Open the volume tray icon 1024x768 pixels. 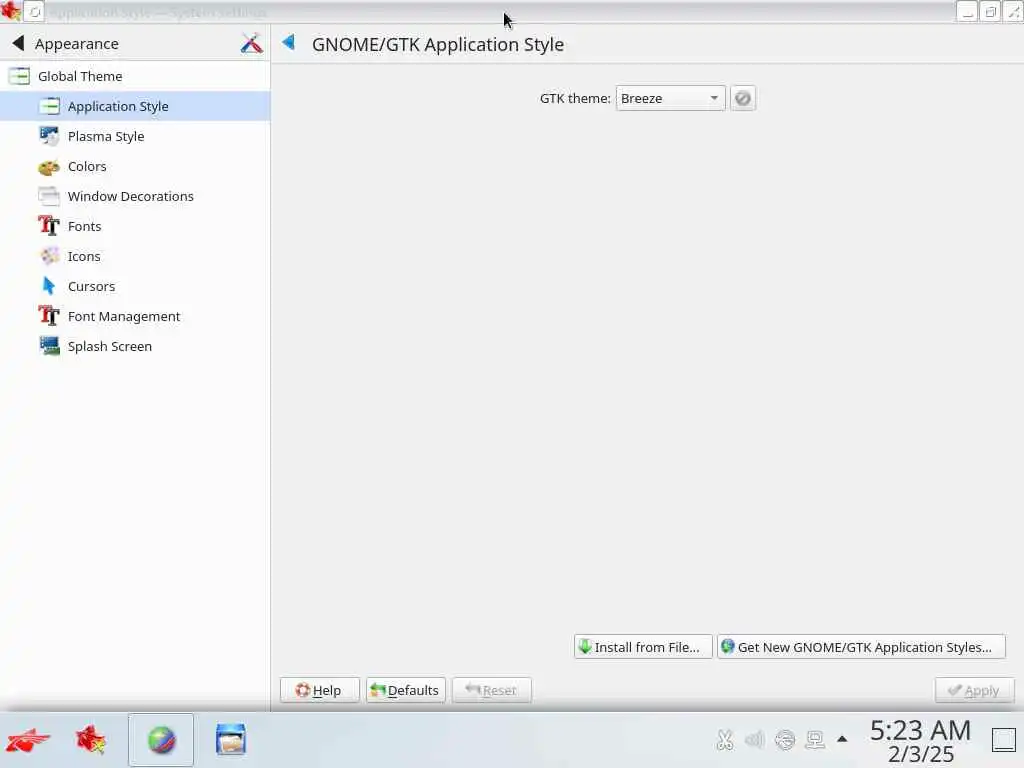[x=754, y=740]
